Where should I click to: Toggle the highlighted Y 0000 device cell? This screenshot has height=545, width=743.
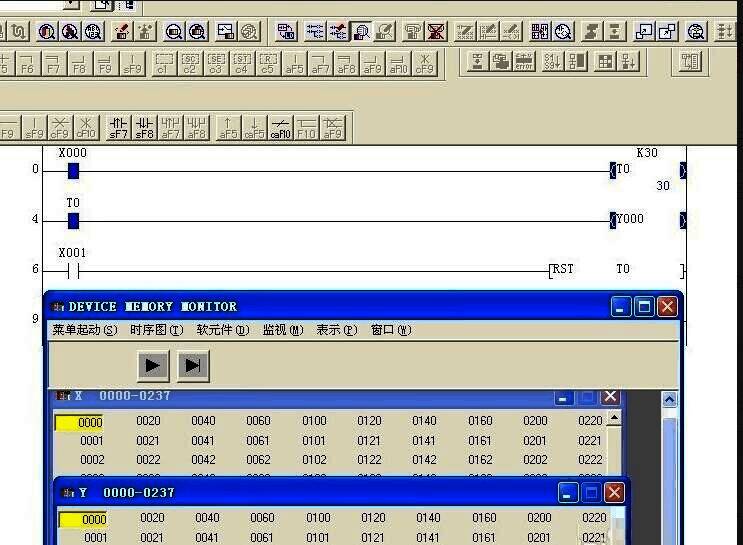(x=83, y=519)
